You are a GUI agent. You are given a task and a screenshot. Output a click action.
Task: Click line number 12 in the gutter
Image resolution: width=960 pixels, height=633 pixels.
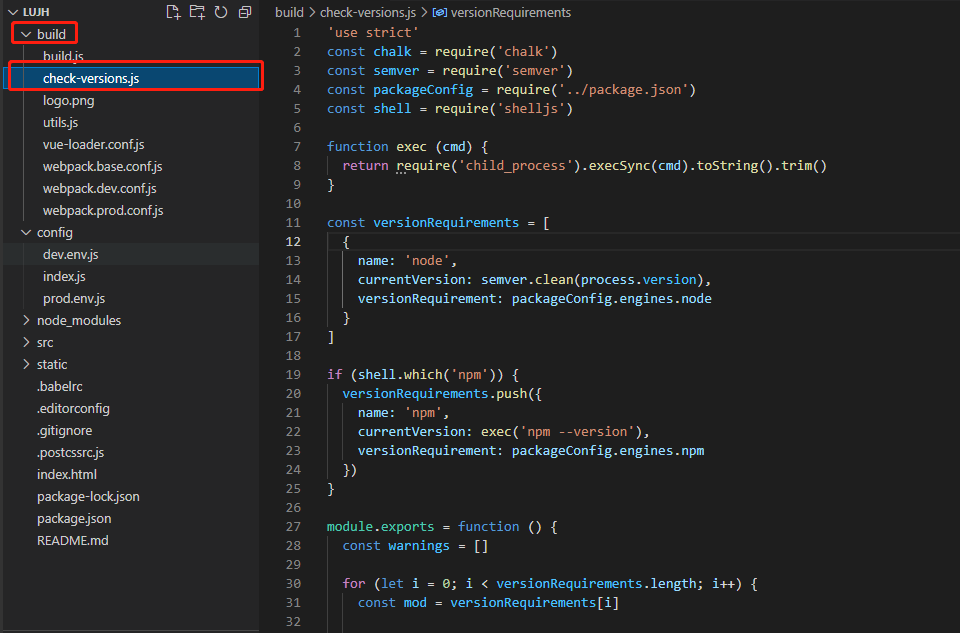pyautogui.click(x=293, y=242)
